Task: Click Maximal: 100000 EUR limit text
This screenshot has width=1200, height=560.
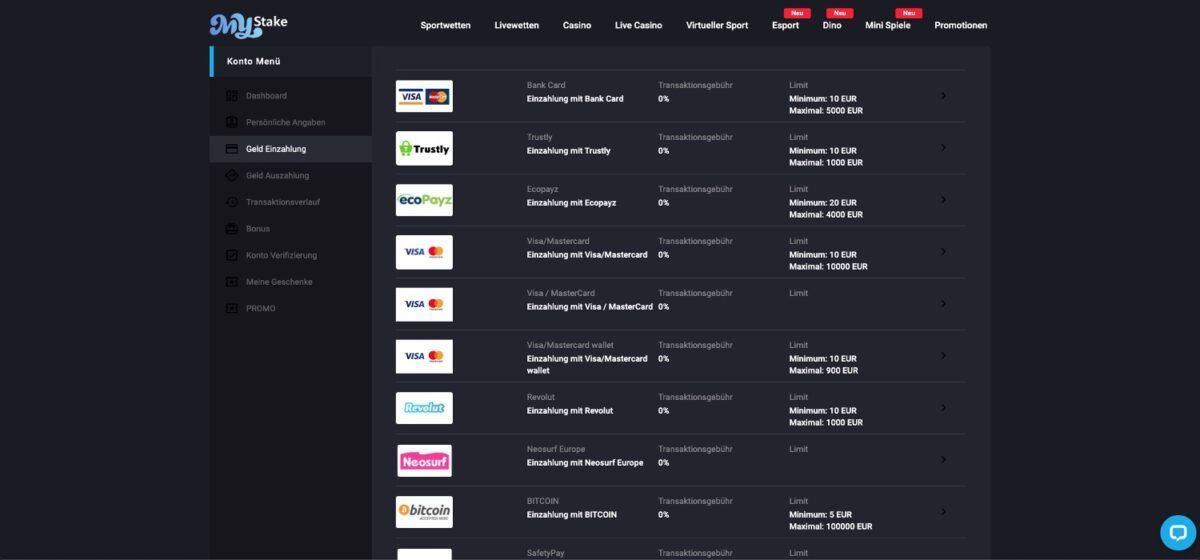Action: coord(831,527)
